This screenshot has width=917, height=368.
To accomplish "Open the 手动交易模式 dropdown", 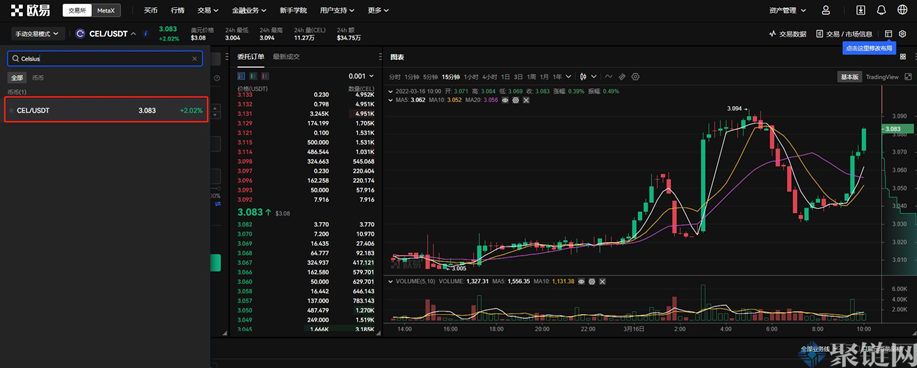I will (37, 34).
